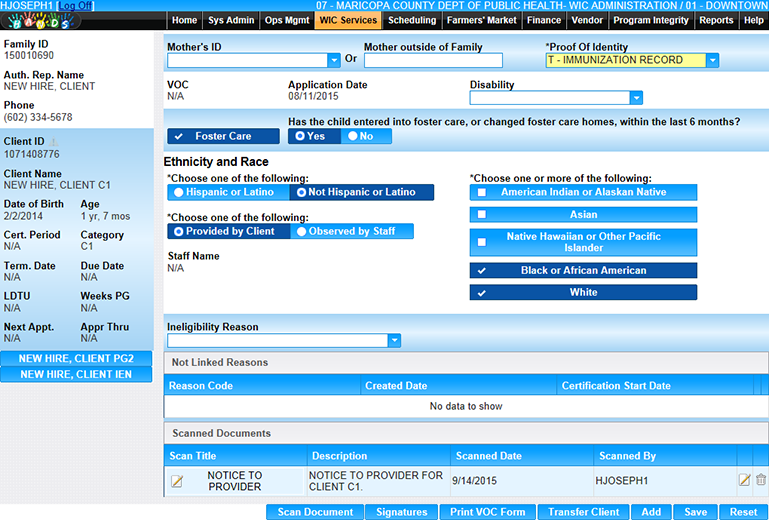The height and width of the screenshot is (520, 769).
Task: Open the Farmers' Market menu
Action: (481, 20)
